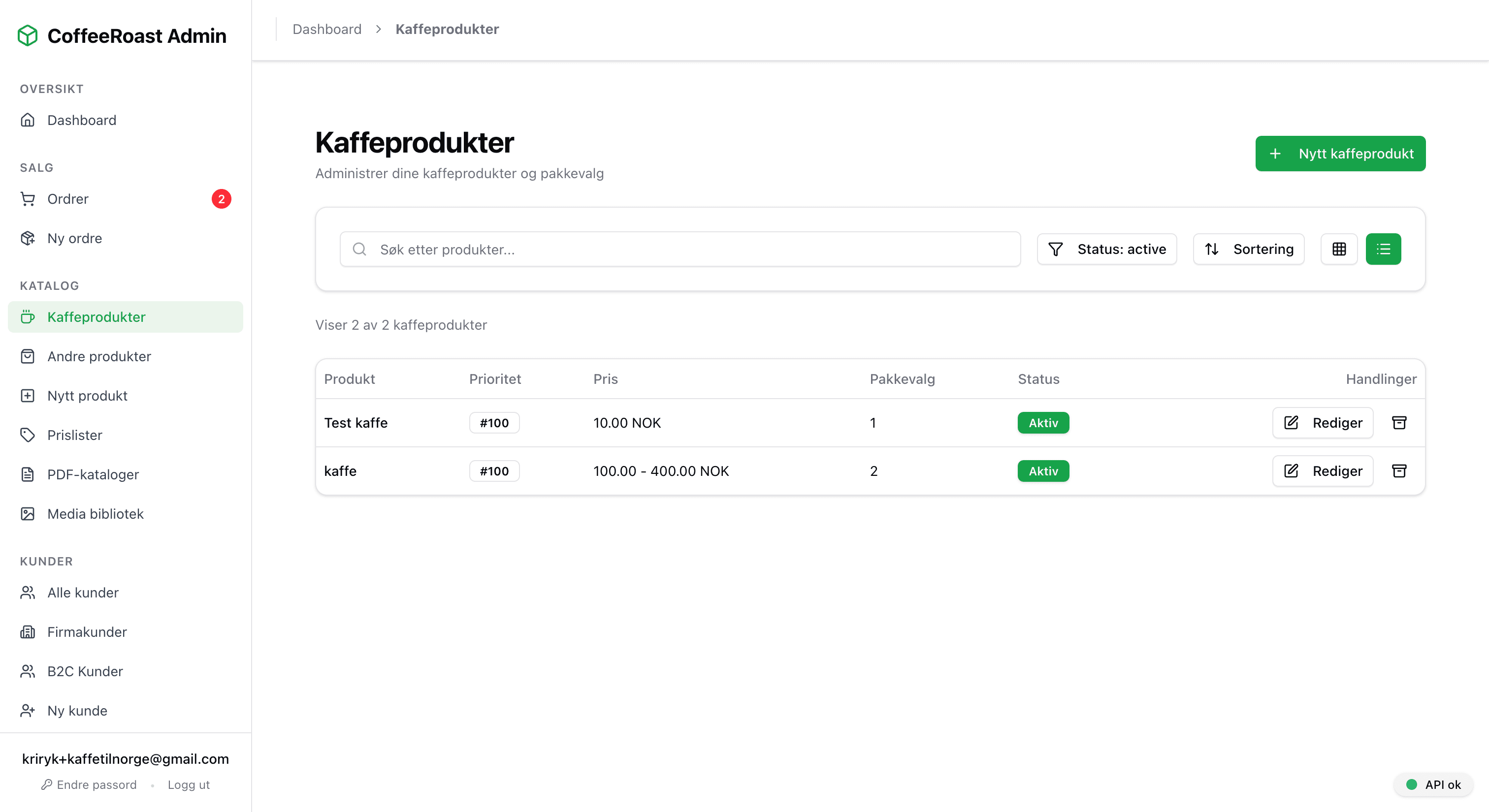Click the edit pencil icon for kaffe row
1489x812 pixels.
[x=1291, y=470]
